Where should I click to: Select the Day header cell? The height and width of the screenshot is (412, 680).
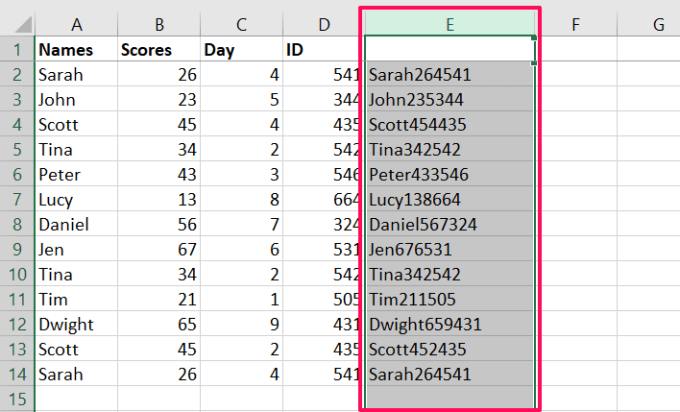pos(242,49)
